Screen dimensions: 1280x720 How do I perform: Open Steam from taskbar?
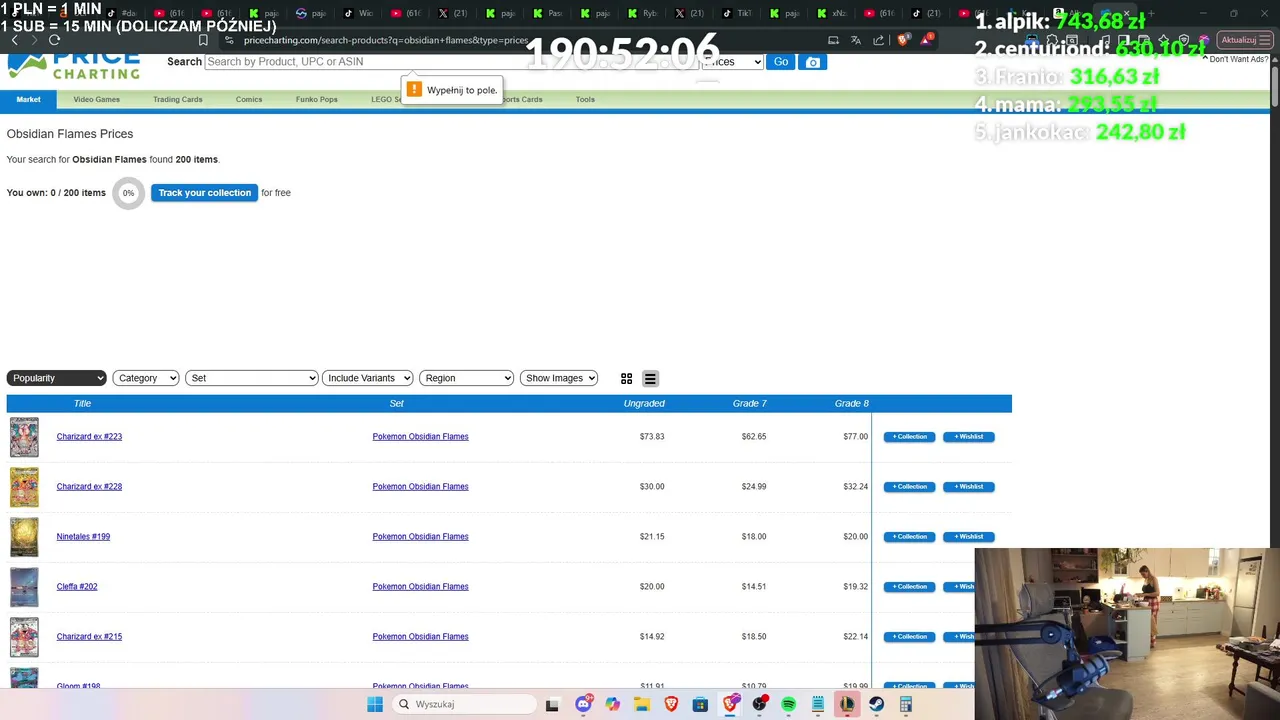point(877,704)
